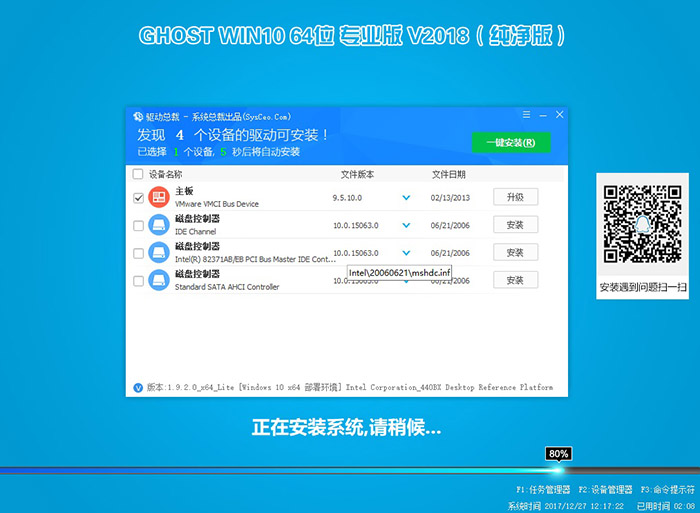Check the IDE Channel device checkbox
Viewport: 700px width, 513px height.
(138, 225)
